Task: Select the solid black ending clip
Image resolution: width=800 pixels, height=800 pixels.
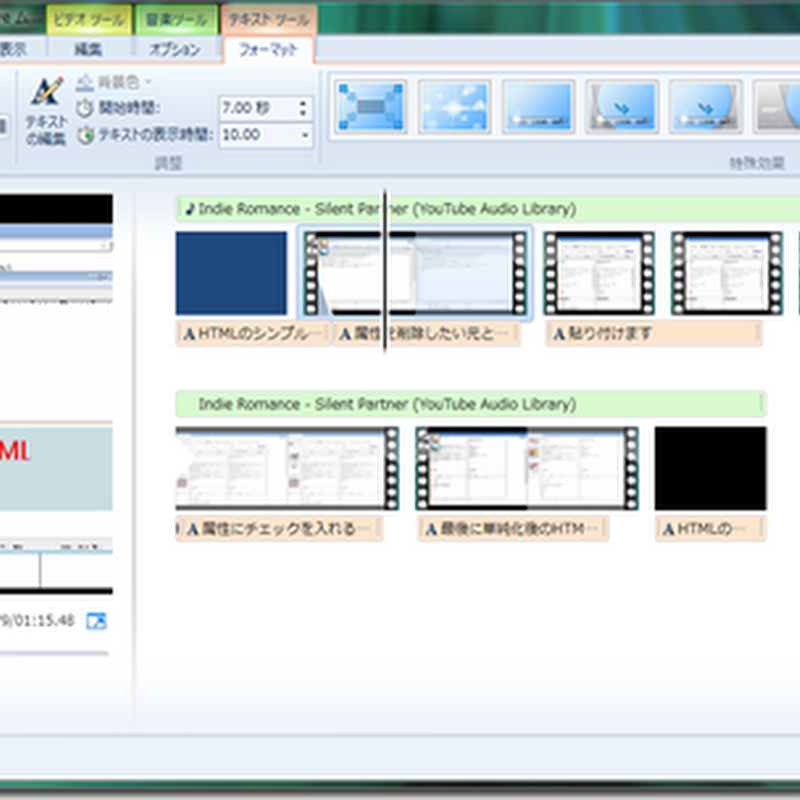Action: point(710,468)
